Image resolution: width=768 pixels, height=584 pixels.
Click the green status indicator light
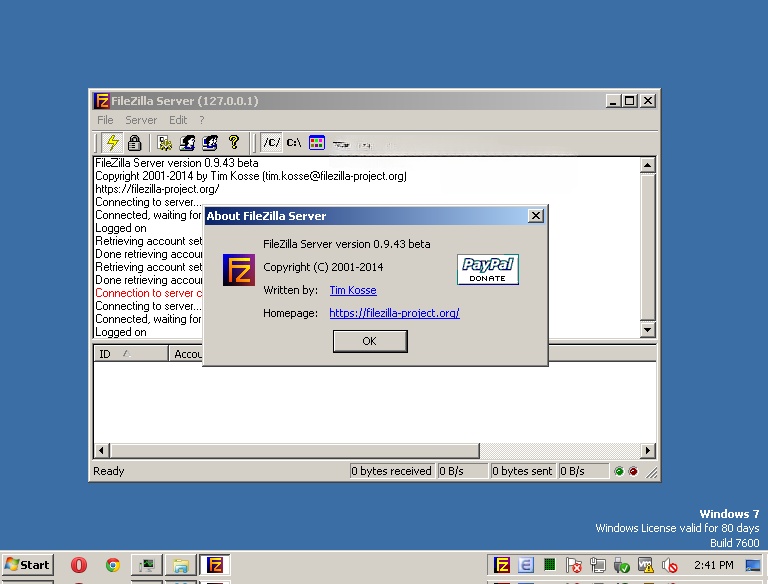(x=619, y=471)
